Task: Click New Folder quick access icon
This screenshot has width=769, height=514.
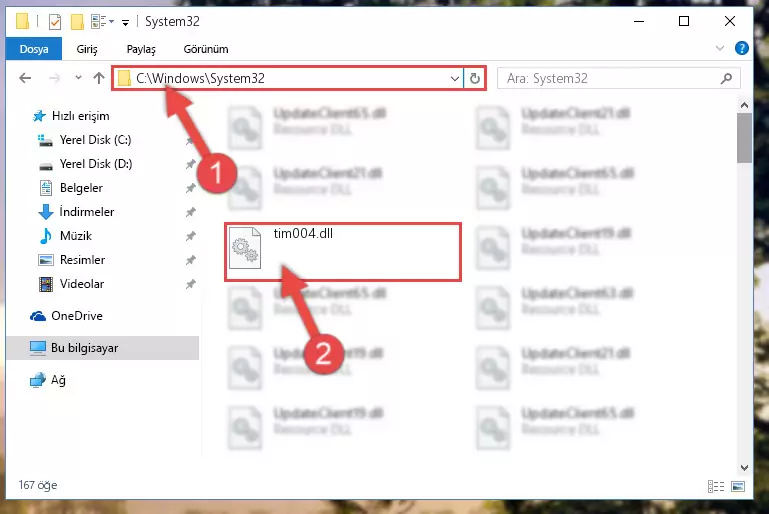Action: [77, 22]
